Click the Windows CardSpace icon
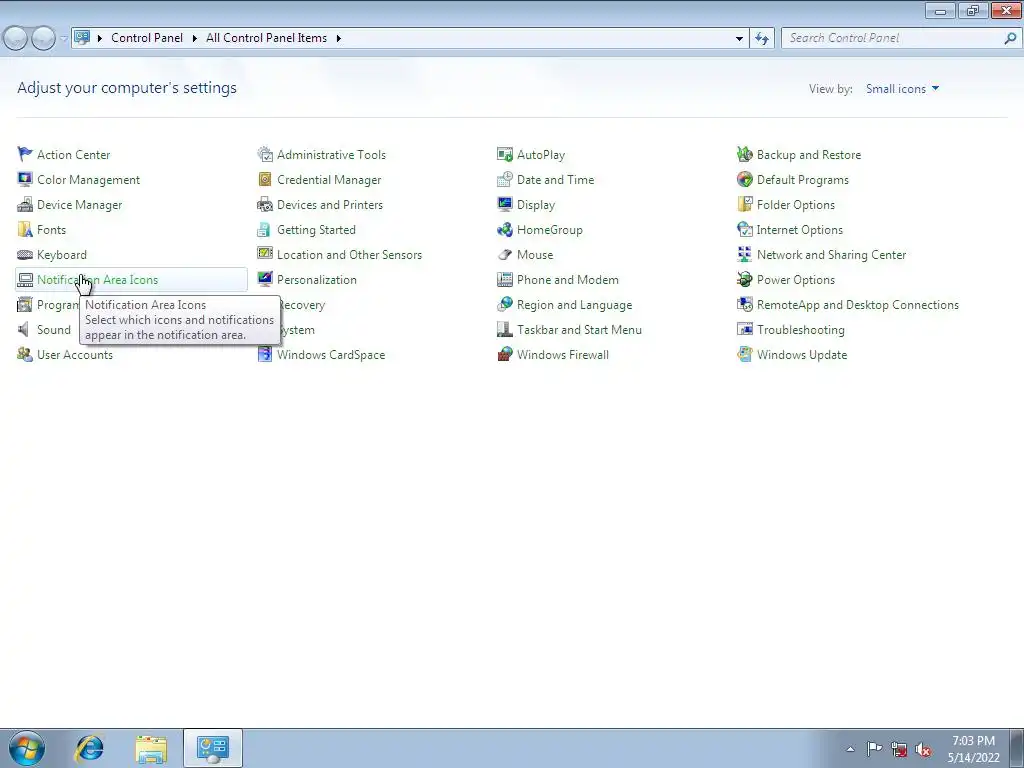Screen dimensions: 1024x768 264,354
